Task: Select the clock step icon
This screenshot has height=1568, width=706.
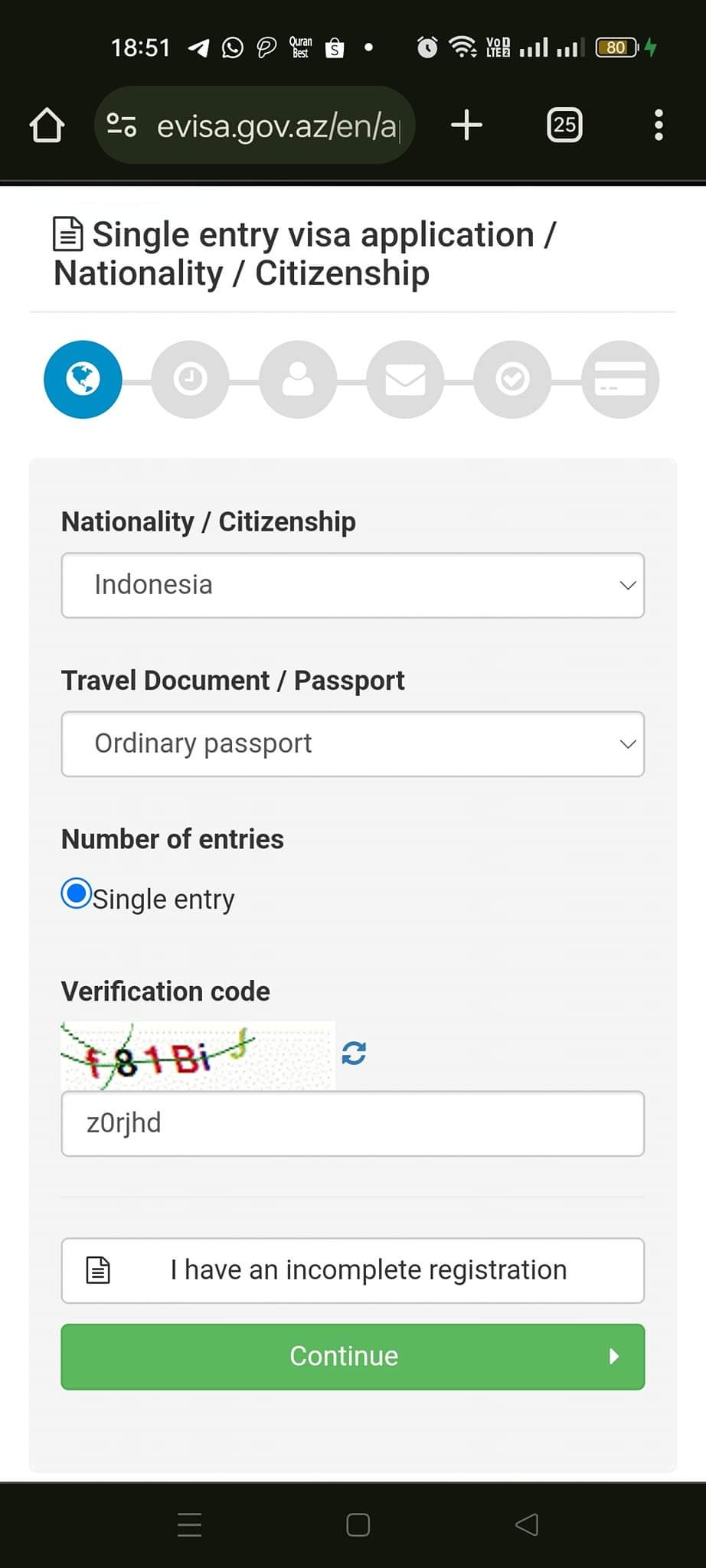Action: tap(190, 379)
